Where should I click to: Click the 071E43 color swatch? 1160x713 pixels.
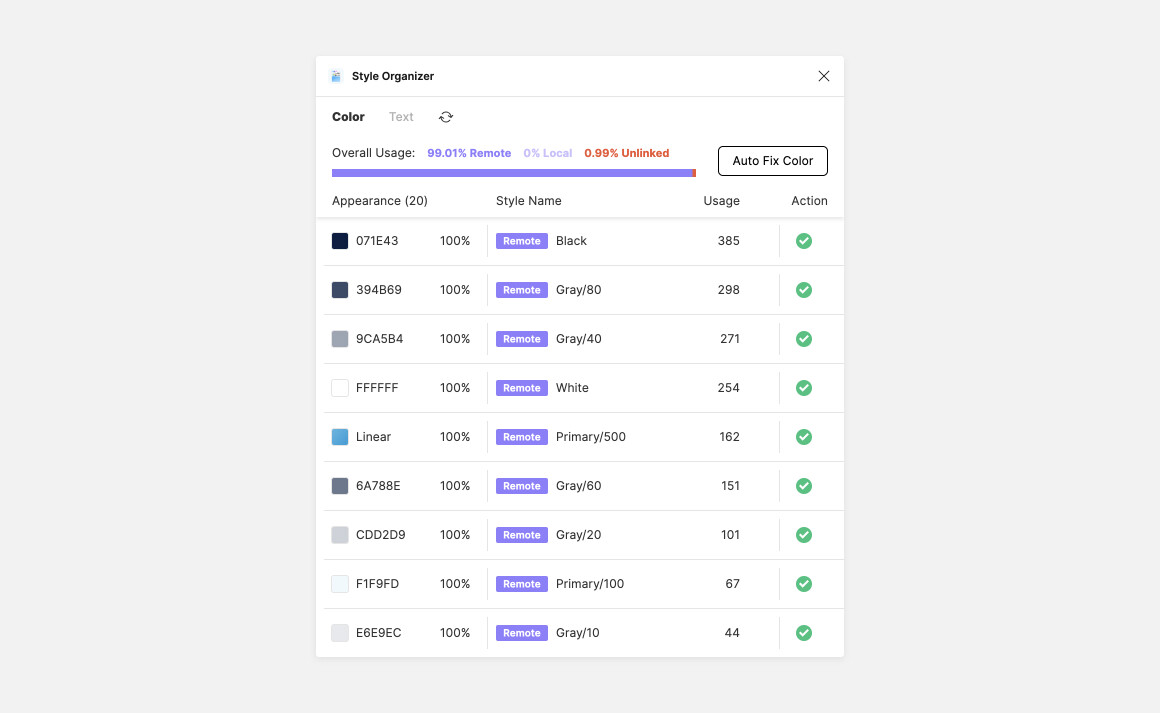click(340, 241)
